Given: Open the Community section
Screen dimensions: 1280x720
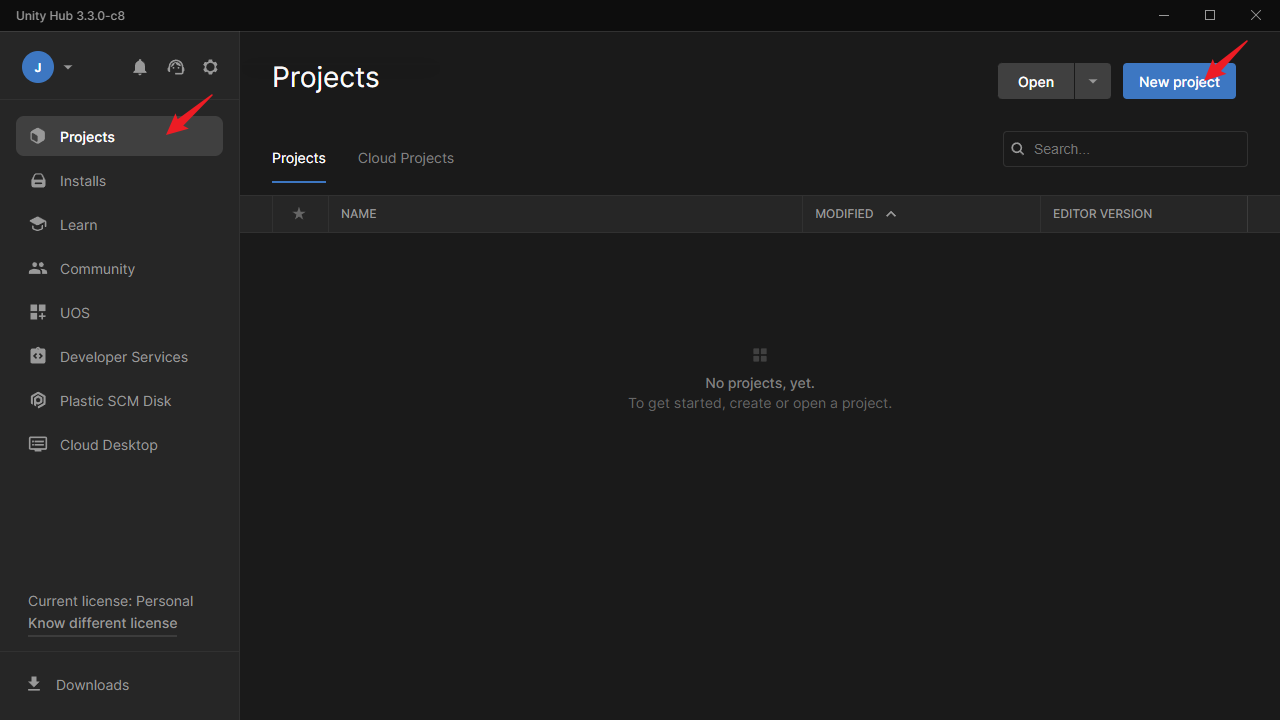Looking at the screenshot, I should (119, 269).
